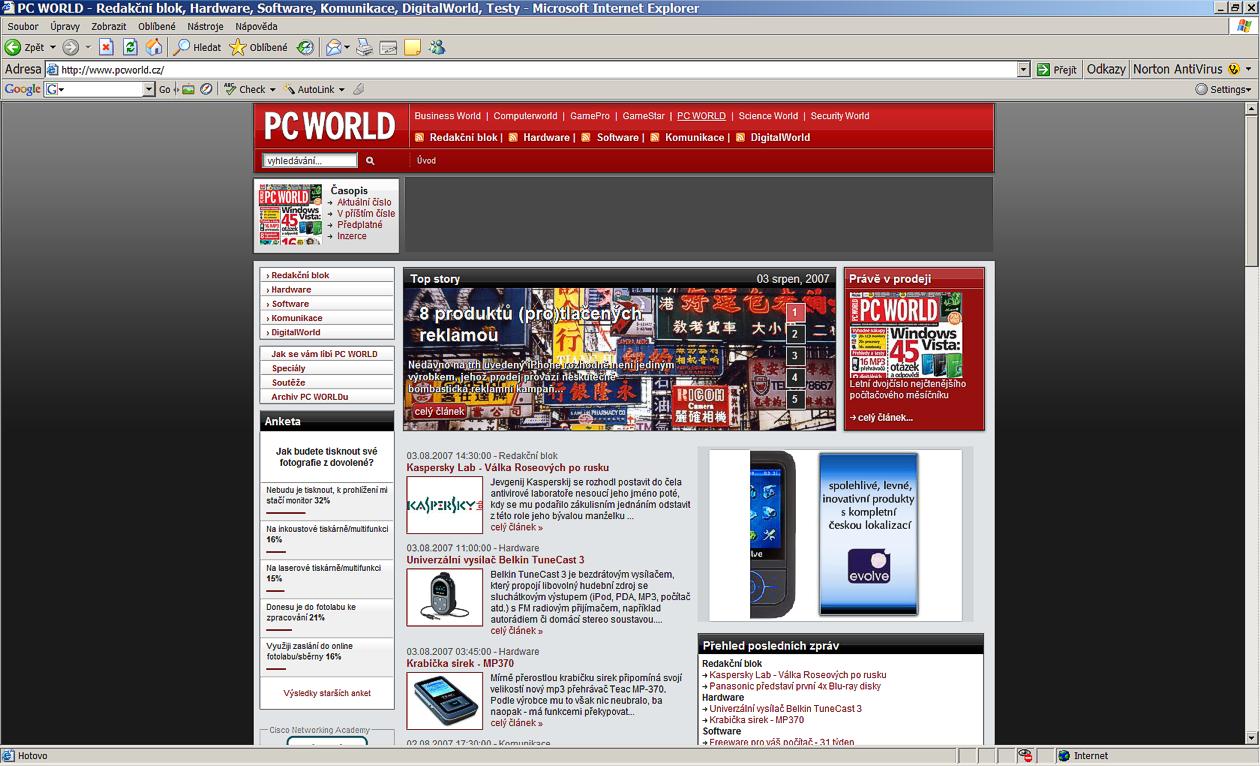Stop page loading with the red X icon
Viewport: 1260px width, 766px height.
(106, 47)
